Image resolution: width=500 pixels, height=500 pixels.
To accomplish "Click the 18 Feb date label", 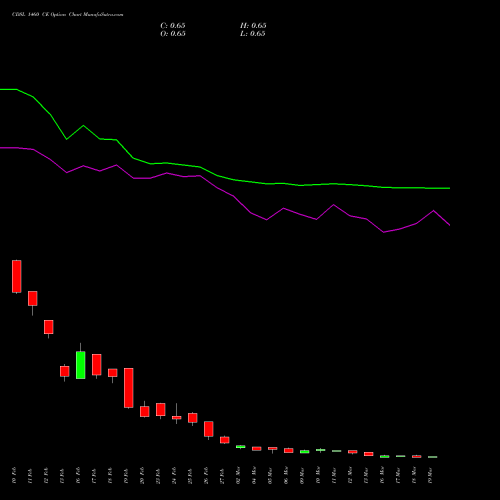I will point(110,475).
